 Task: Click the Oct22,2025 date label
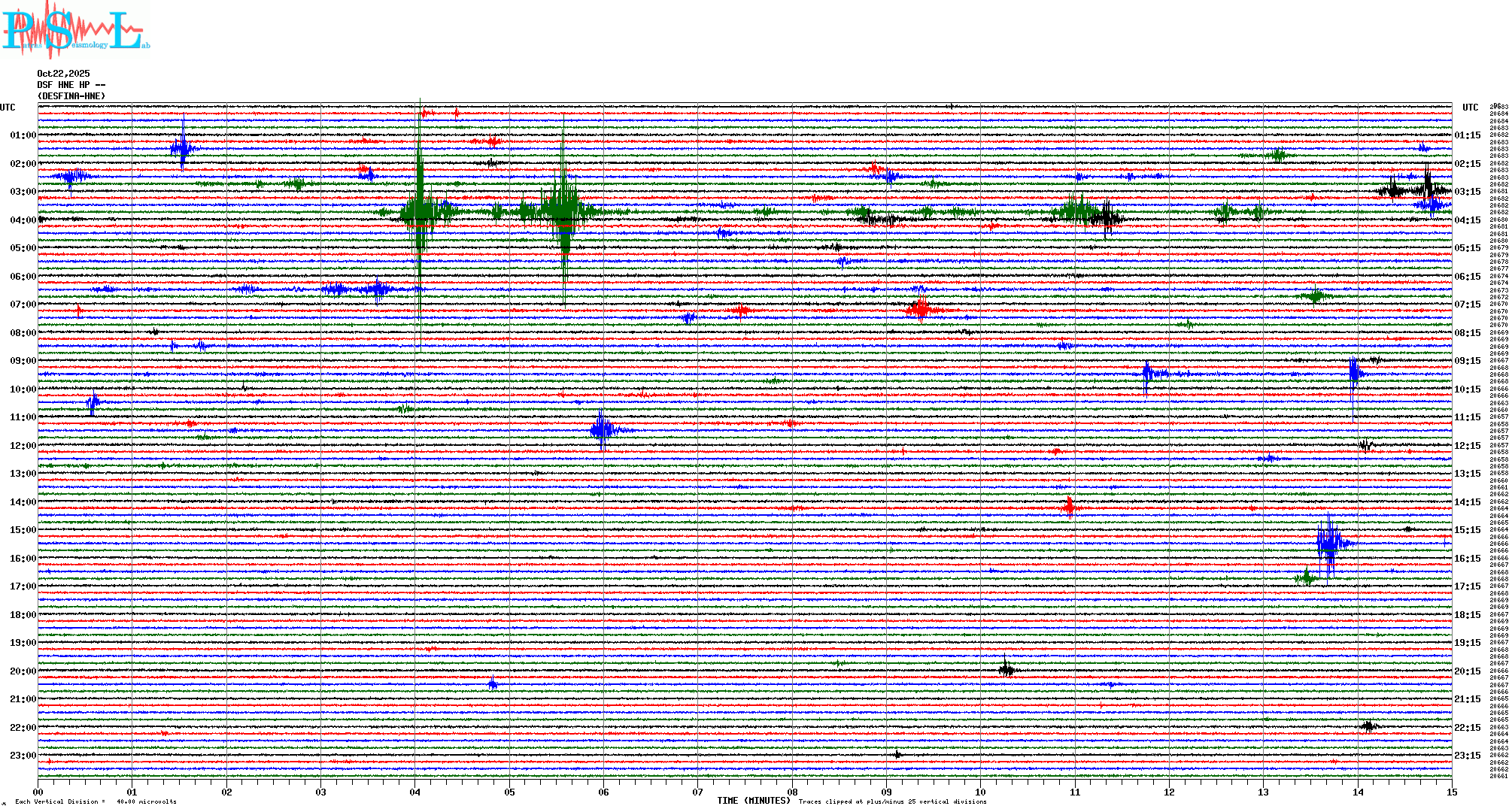(x=63, y=74)
